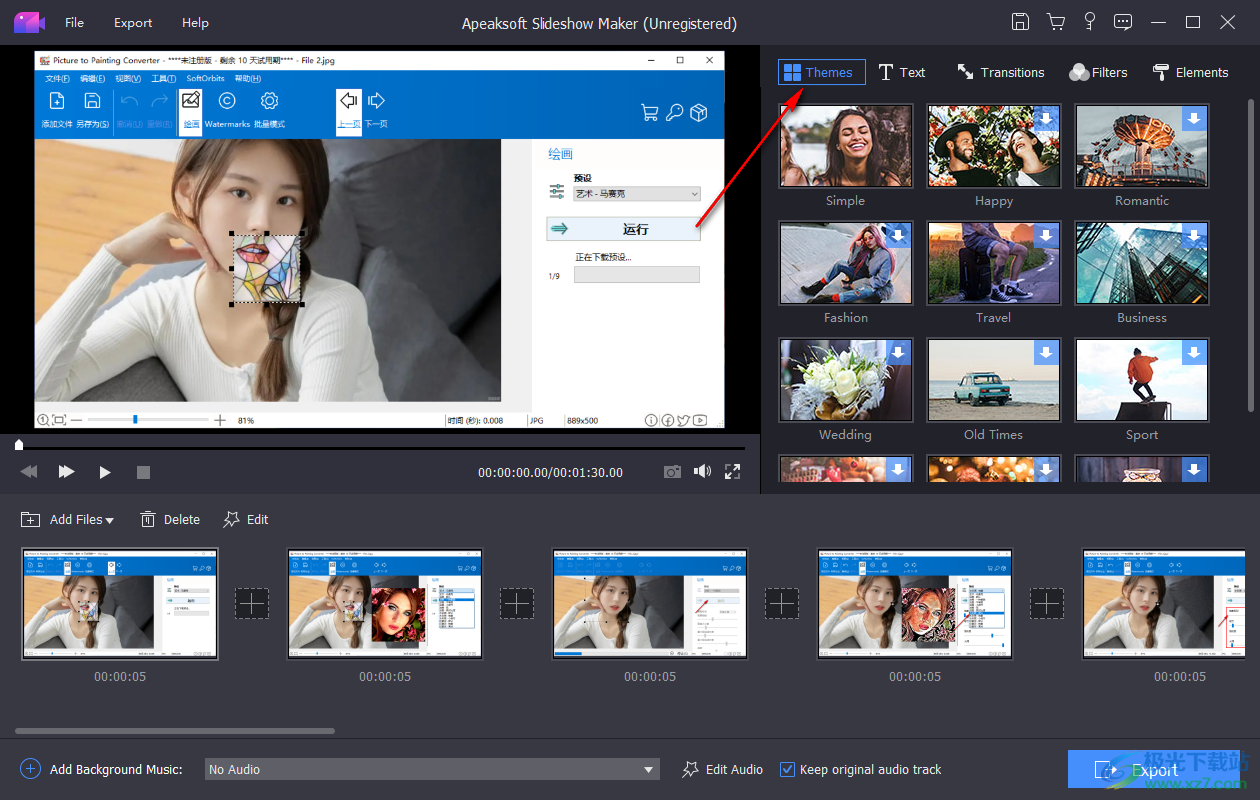The width and height of the screenshot is (1260, 800).
Task: Click the timeline horizontal scrollbar
Action: coord(175,731)
